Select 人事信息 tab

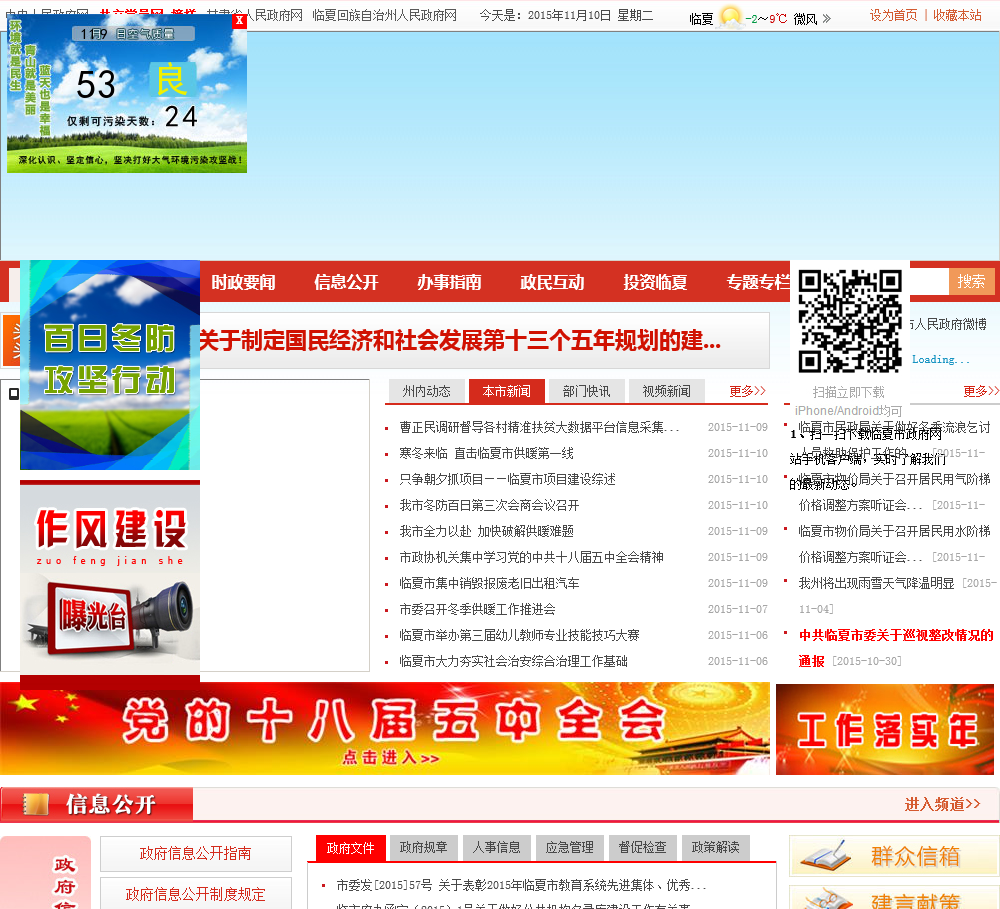(497, 848)
